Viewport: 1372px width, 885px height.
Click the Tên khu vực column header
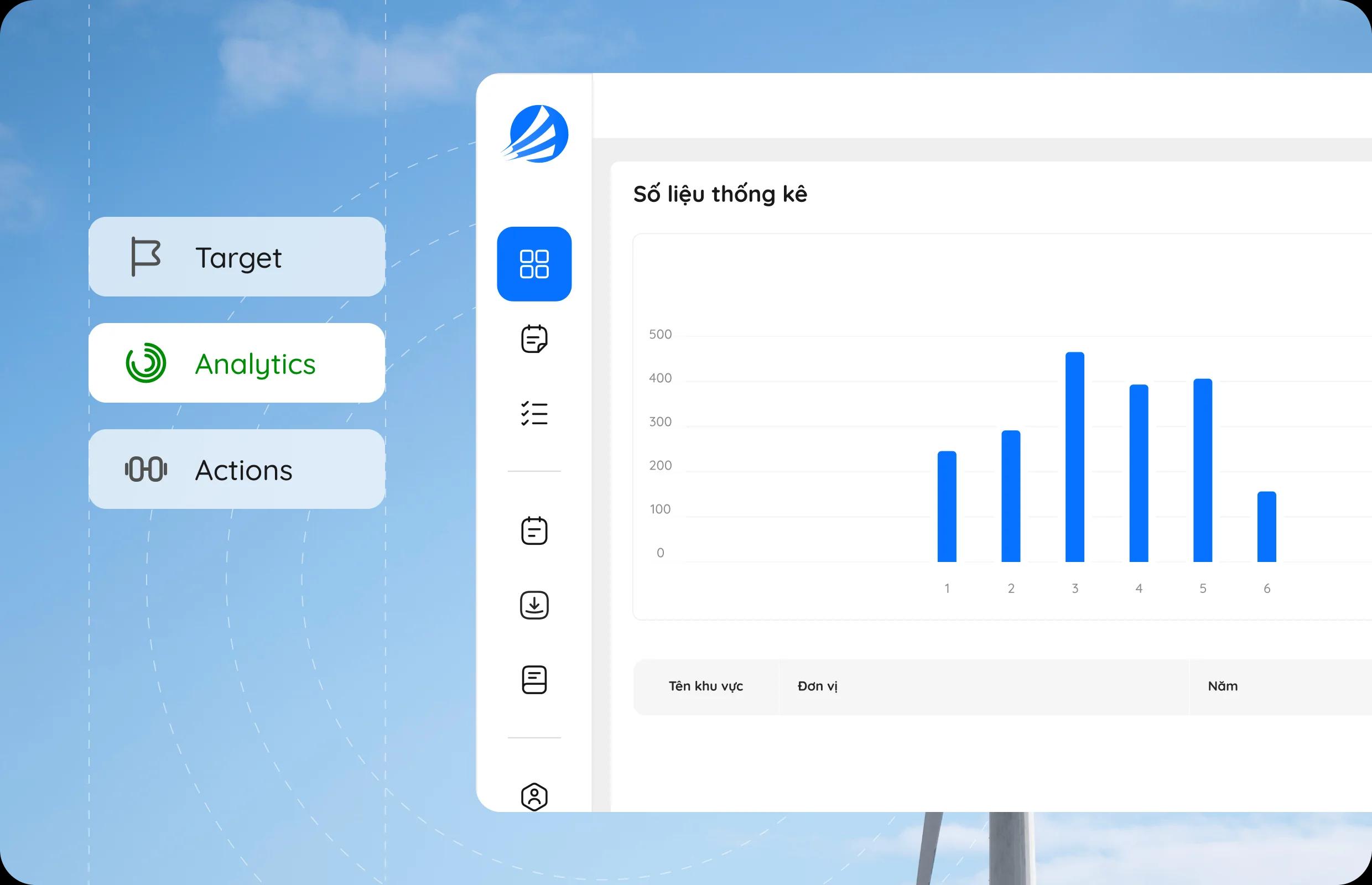(x=705, y=686)
